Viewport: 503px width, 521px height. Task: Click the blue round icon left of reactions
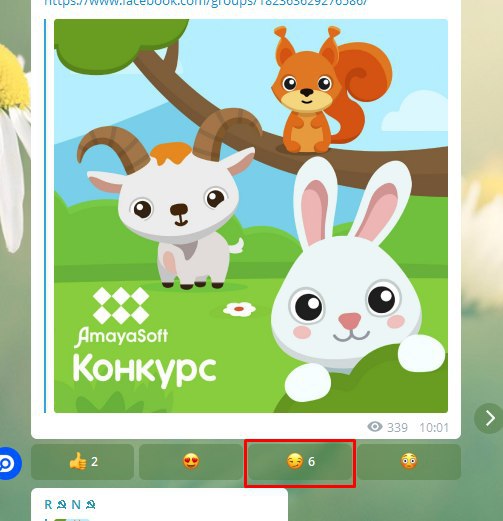point(8,463)
